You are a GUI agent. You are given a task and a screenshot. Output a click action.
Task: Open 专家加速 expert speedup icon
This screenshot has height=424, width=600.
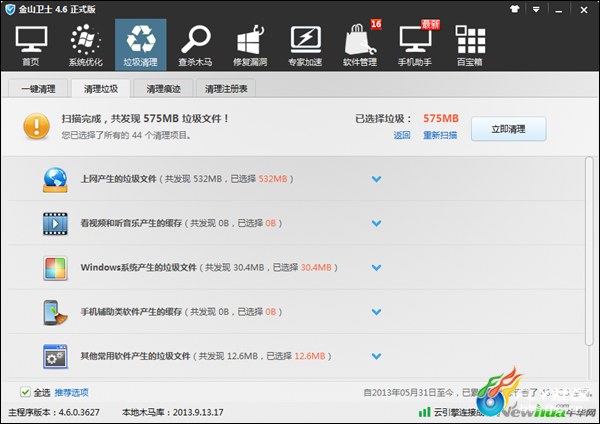[x=305, y=45]
